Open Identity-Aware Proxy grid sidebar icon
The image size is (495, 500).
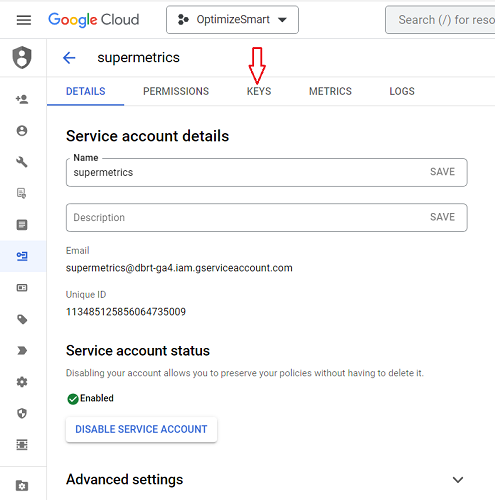pyautogui.click(x=22, y=445)
